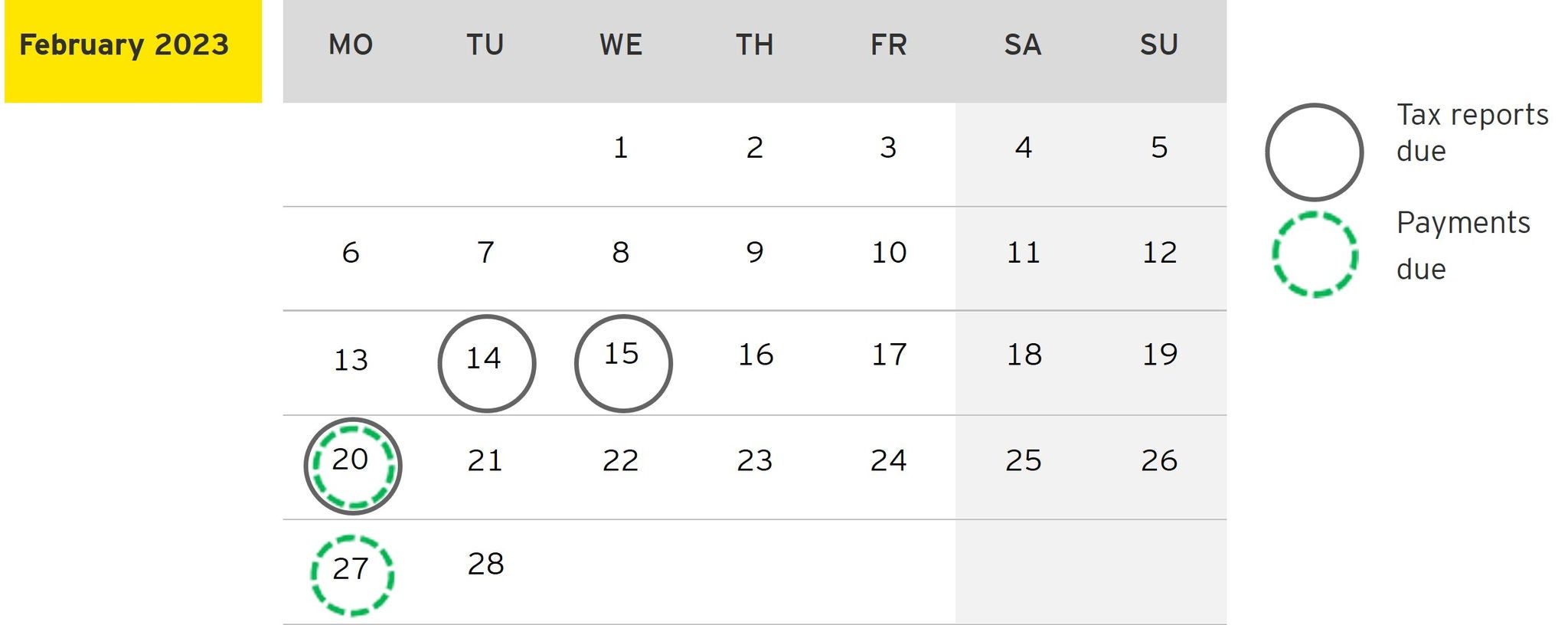Select Sunday date 26
This screenshot has height=625, width=1568.
(1159, 460)
